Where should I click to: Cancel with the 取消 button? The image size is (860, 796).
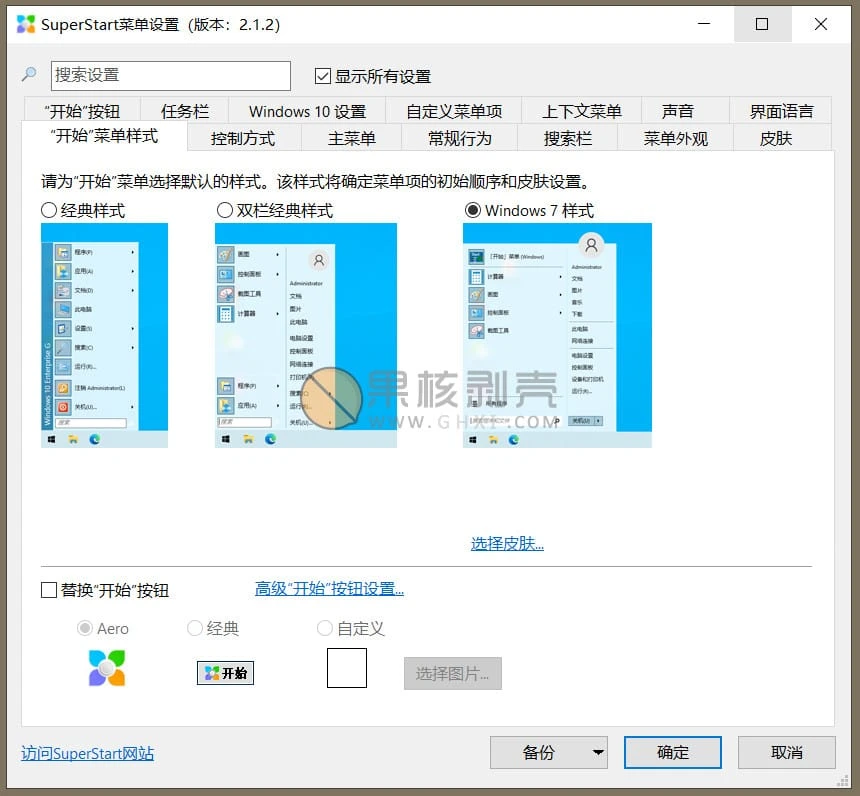pos(787,752)
